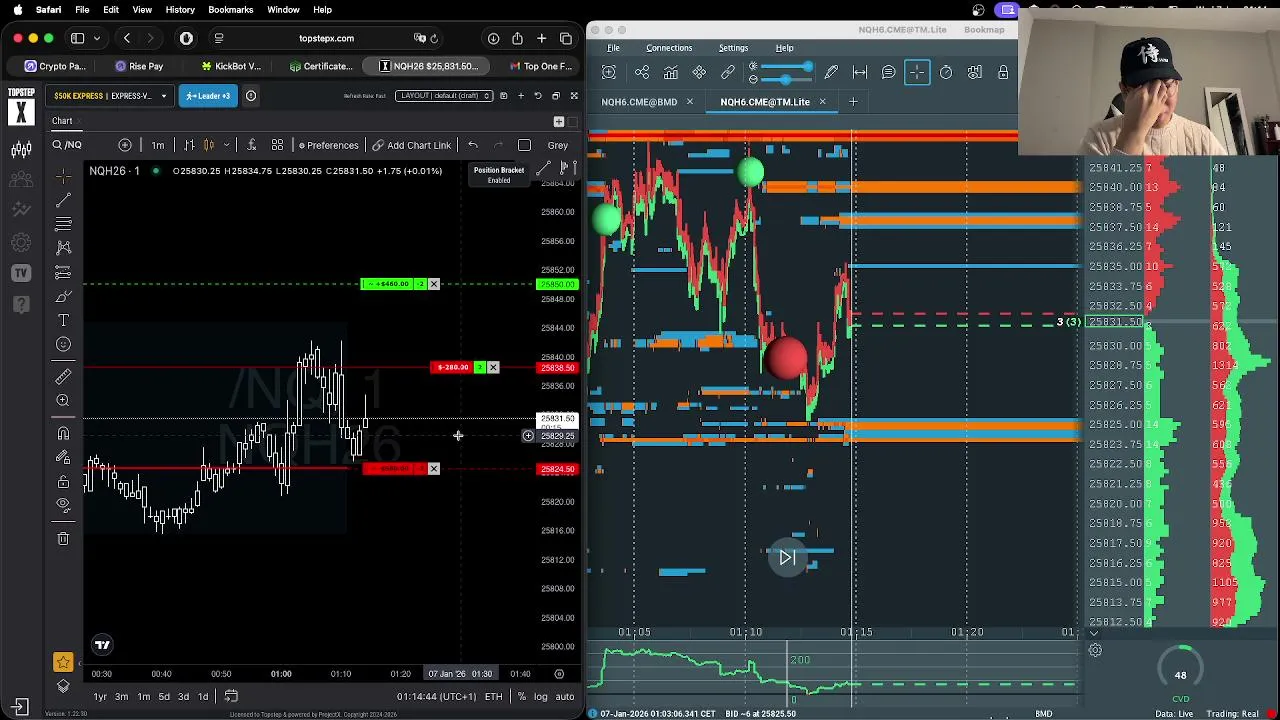The height and width of the screenshot is (720, 1280).
Task: Switch to the NQH6.CME@BMD tab
Action: 639,102
